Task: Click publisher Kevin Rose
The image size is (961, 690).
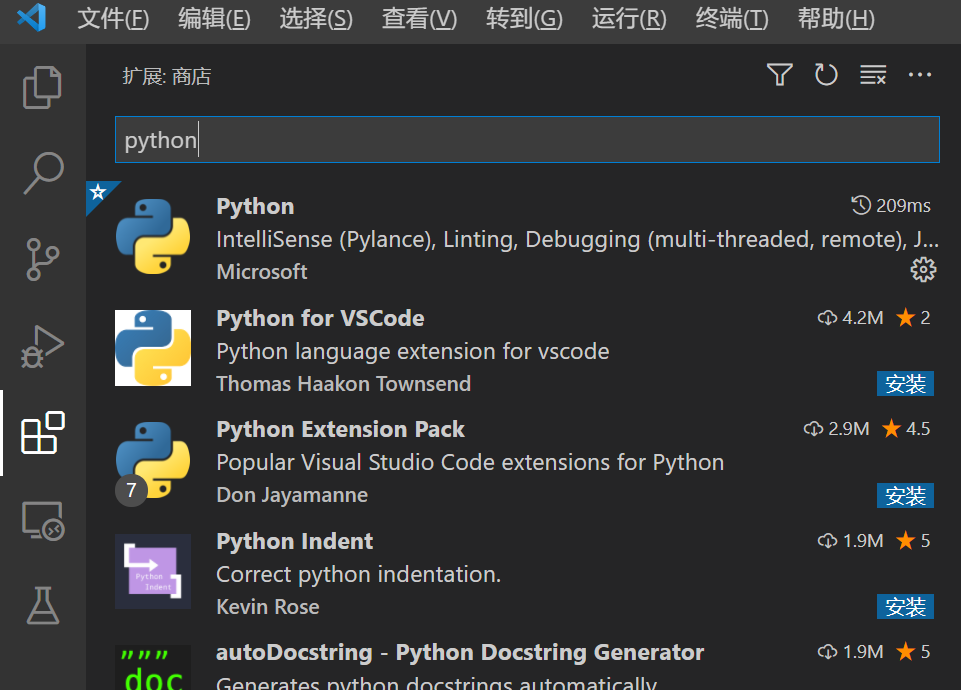Action: click(268, 607)
